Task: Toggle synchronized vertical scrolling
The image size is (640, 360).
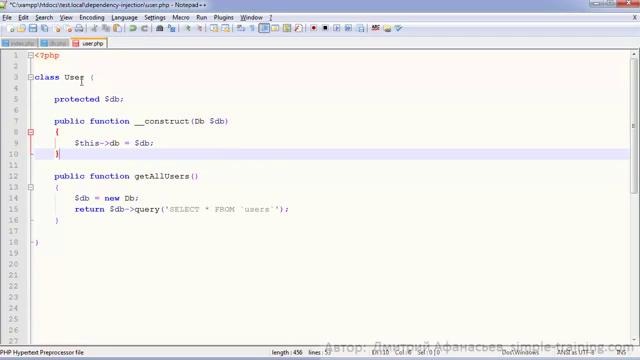Action: [214, 28]
